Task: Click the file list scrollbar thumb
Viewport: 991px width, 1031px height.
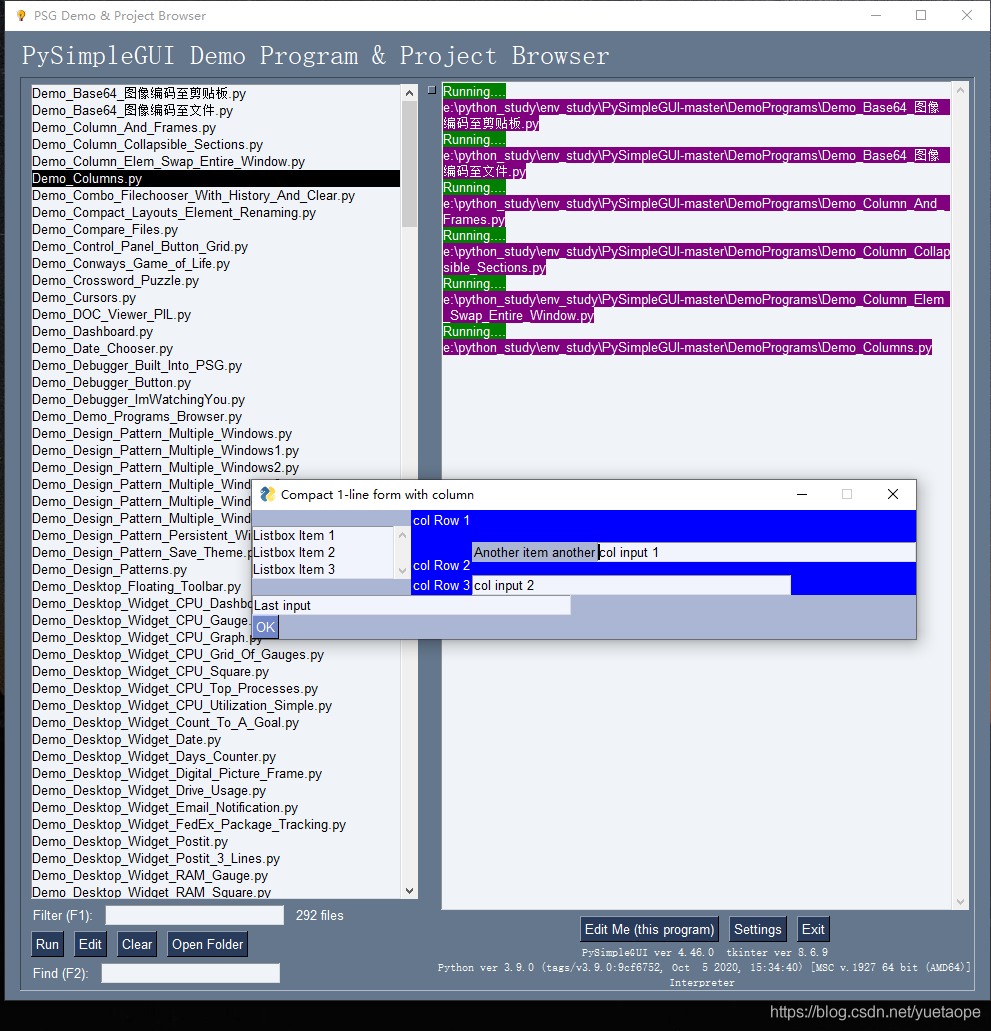Action: point(410,164)
